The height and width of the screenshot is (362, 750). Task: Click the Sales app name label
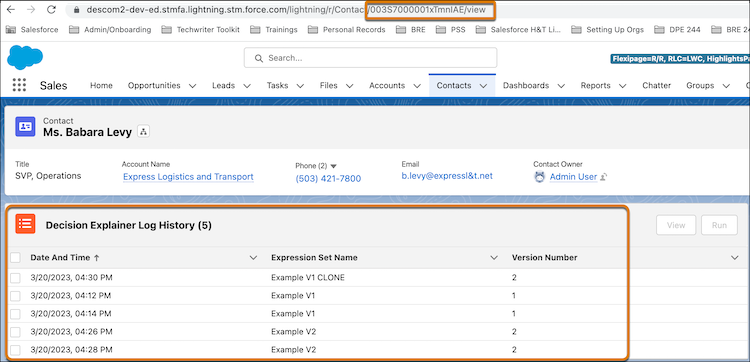pyautogui.click(x=54, y=86)
